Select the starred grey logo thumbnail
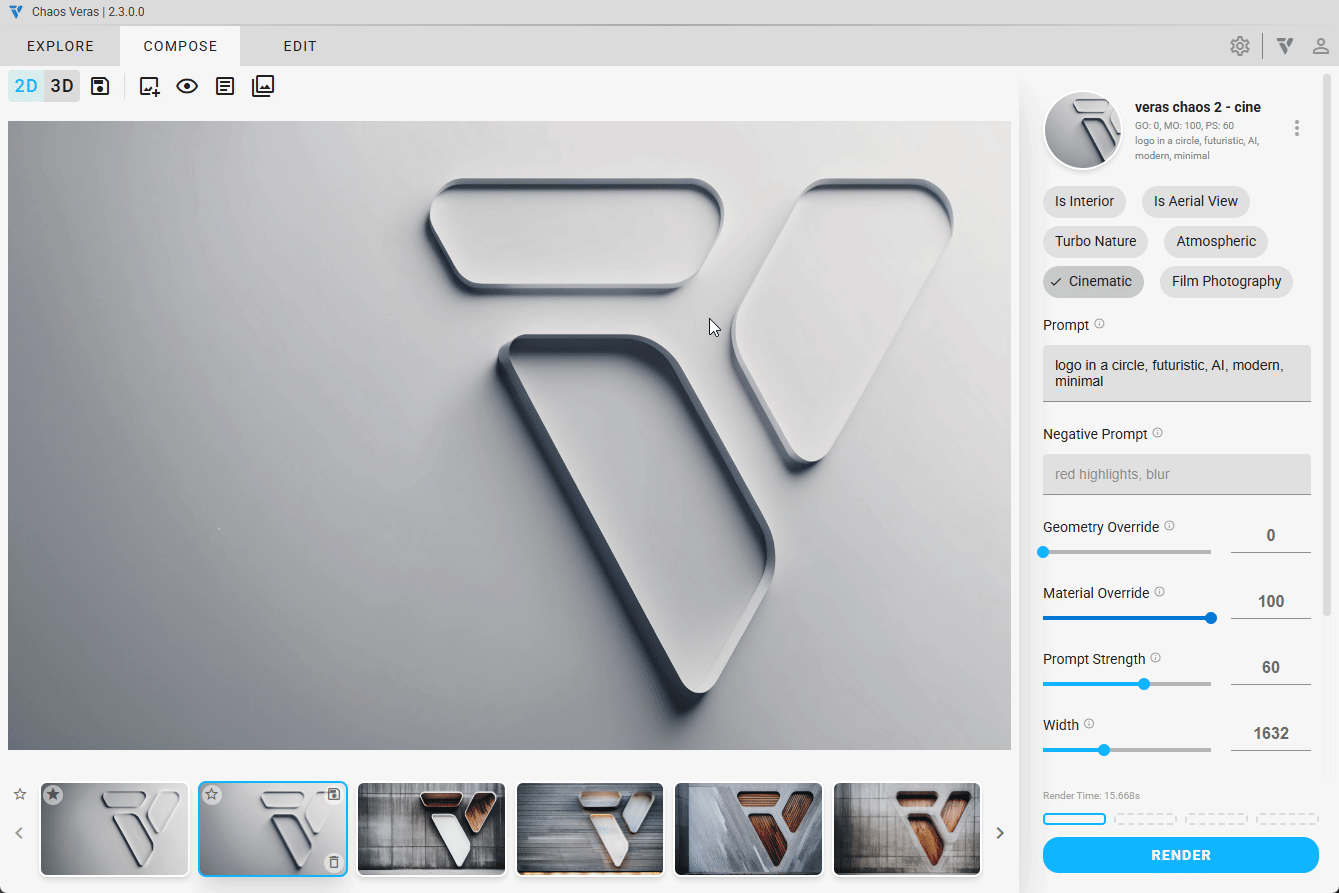This screenshot has height=893, width=1339. [114, 830]
